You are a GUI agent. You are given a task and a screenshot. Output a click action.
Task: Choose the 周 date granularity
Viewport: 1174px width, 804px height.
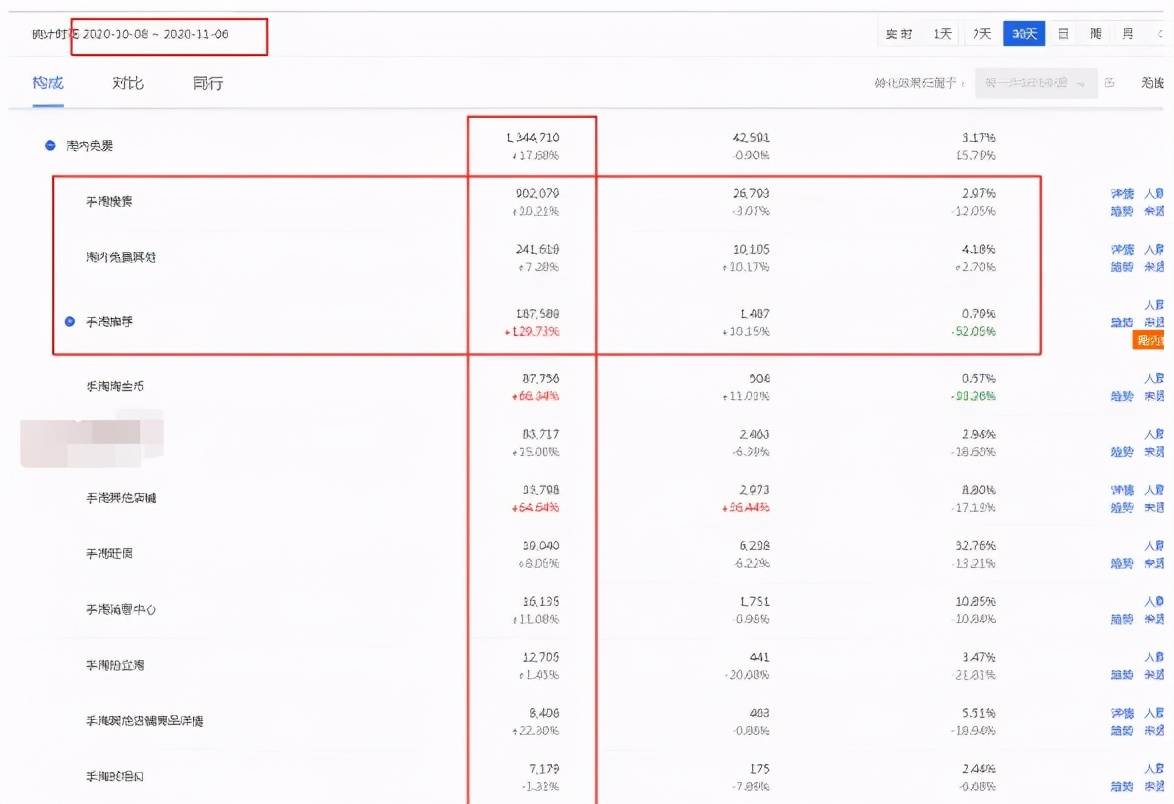coord(1096,34)
